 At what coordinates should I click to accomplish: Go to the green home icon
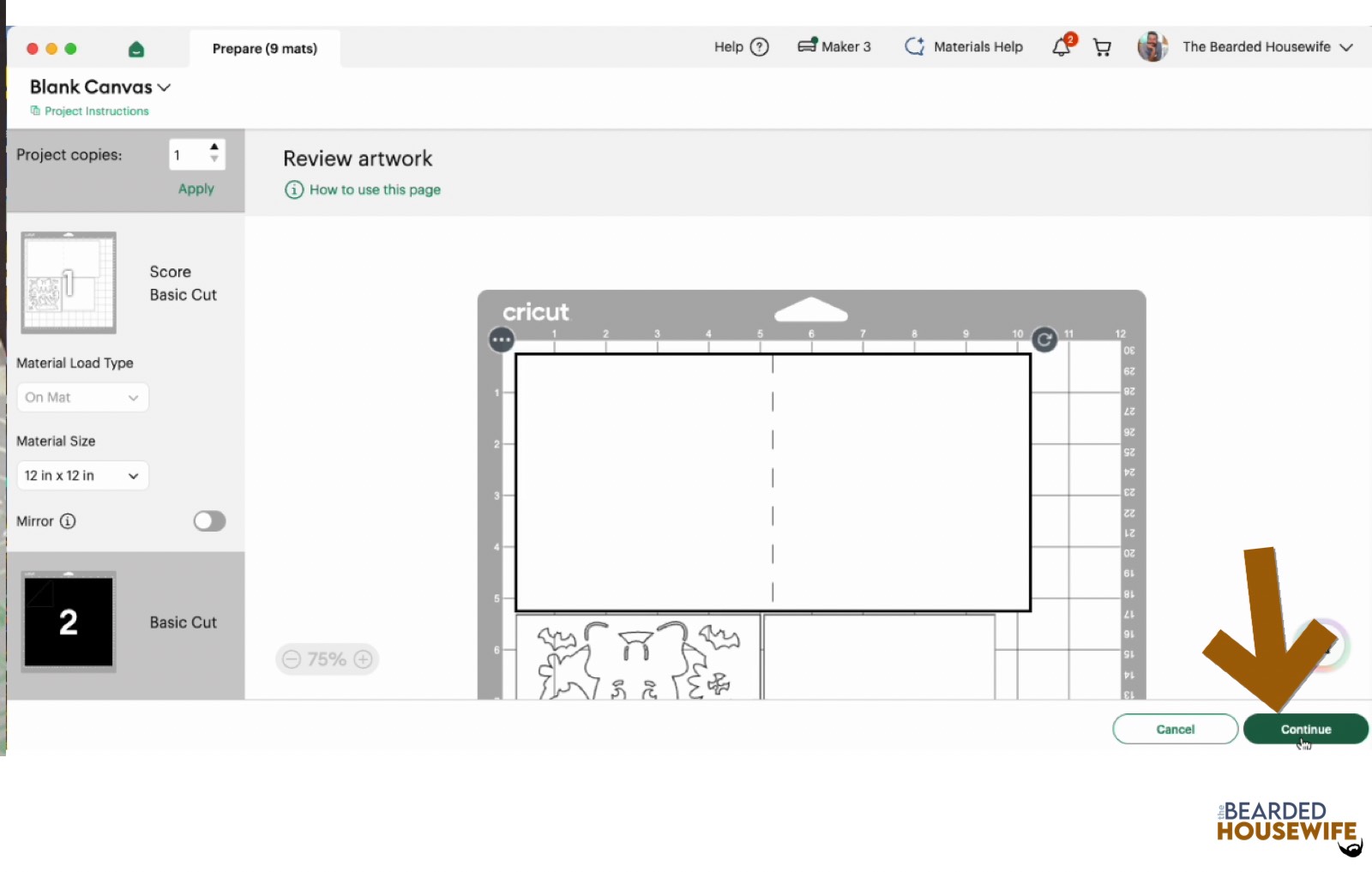click(136, 49)
